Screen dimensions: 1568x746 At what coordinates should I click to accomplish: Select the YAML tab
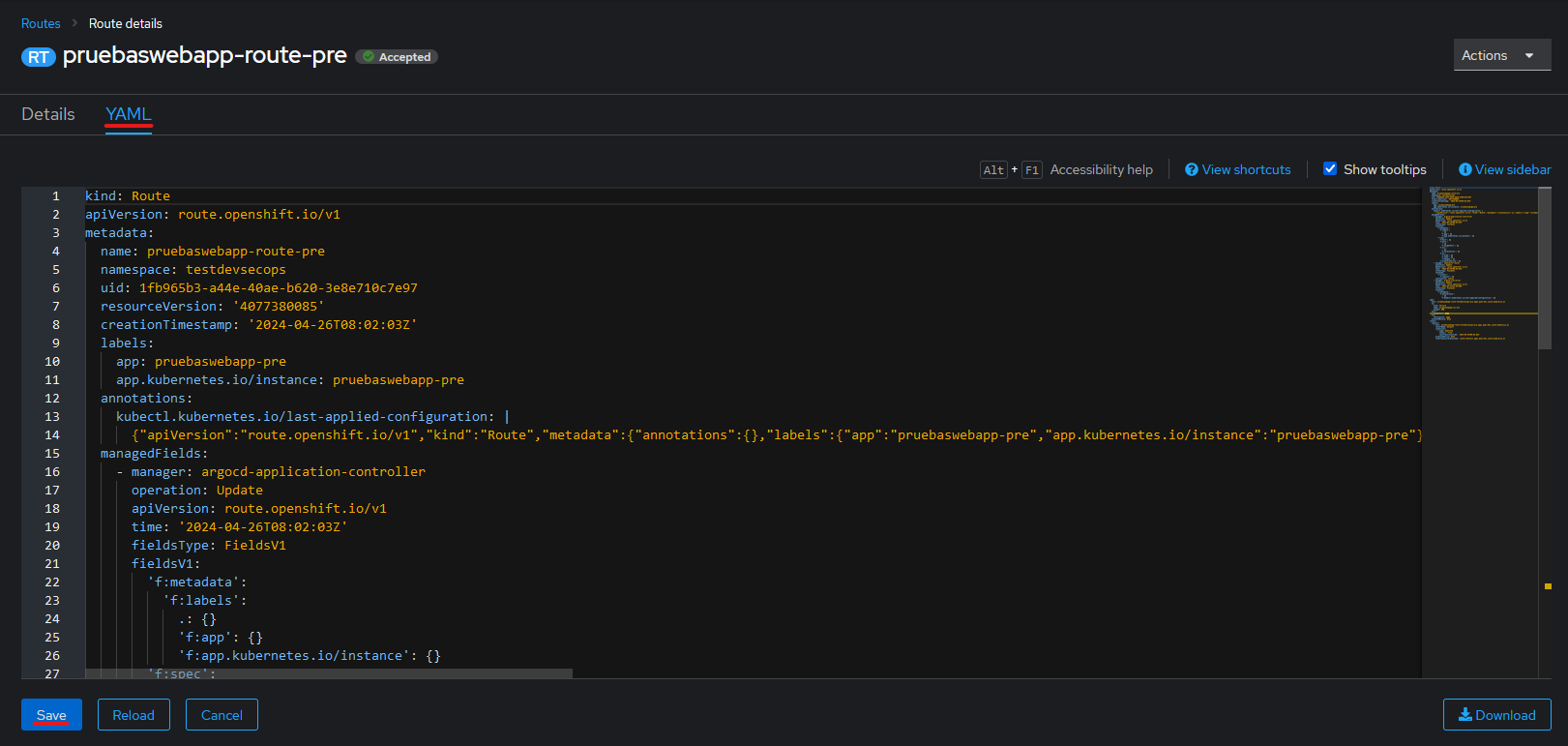click(x=129, y=114)
